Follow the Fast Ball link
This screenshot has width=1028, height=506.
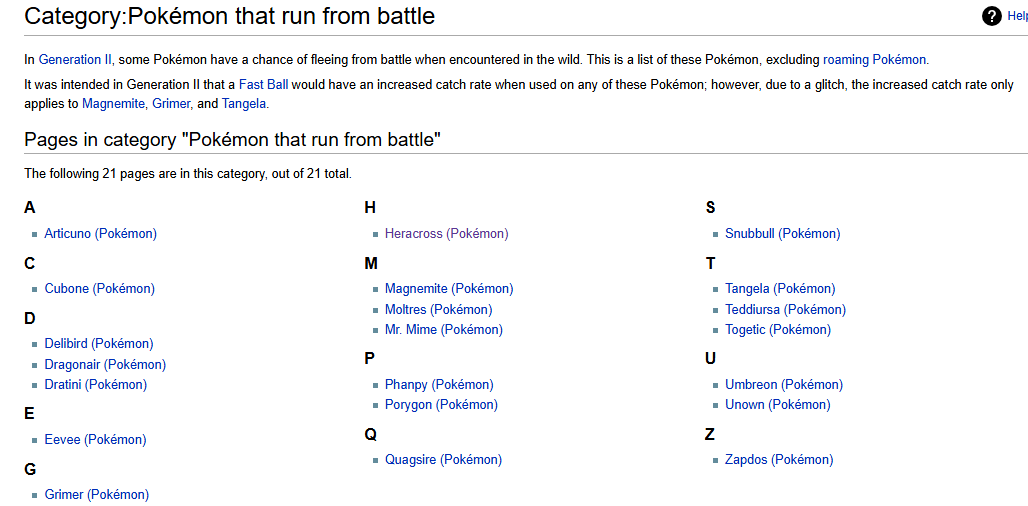[264, 85]
